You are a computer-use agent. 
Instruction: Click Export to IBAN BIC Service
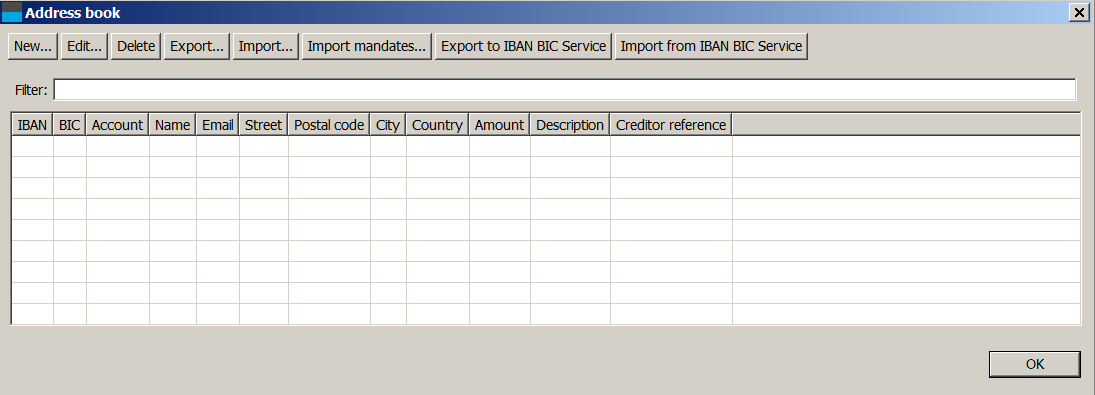[x=524, y=46]
